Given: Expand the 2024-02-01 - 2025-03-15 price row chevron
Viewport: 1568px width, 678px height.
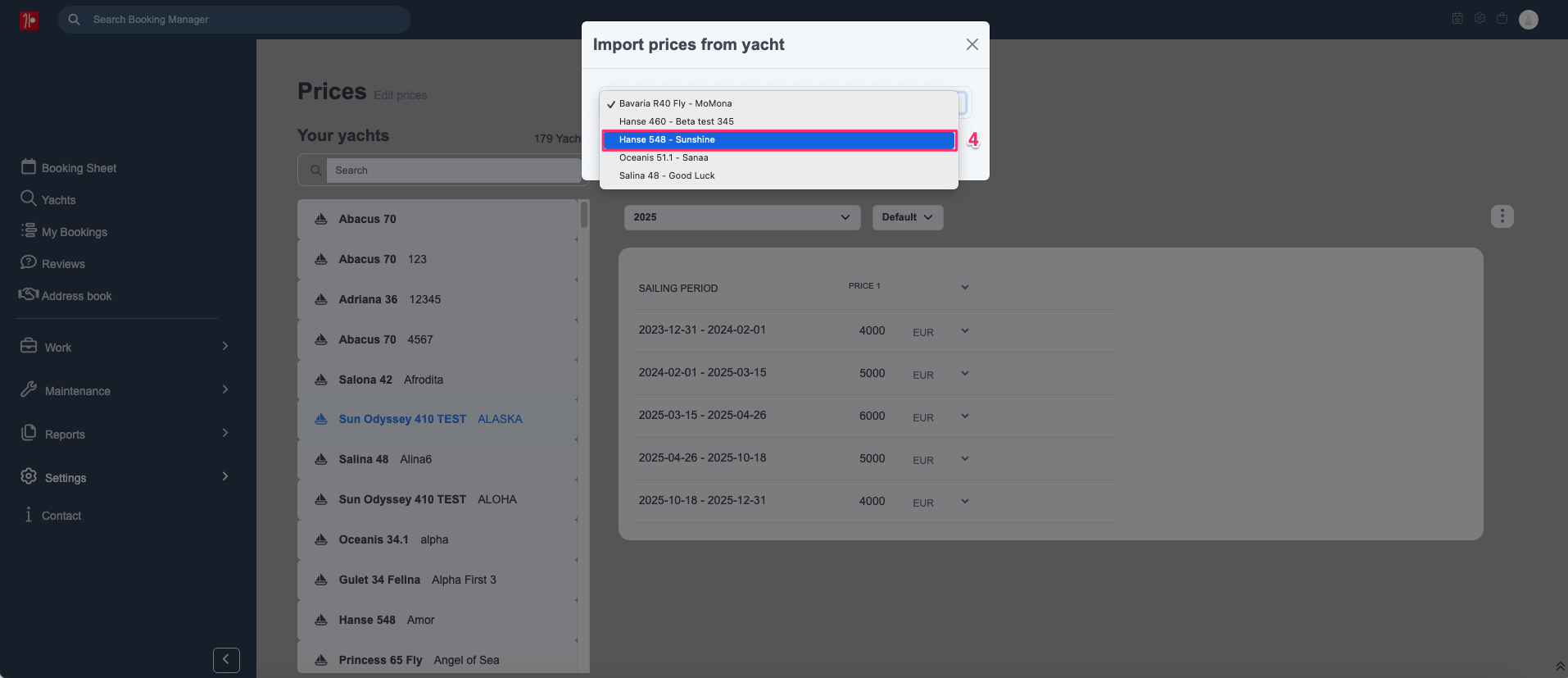Looking at the screenshot, I should pyautogui.click(x=965, y=373).
